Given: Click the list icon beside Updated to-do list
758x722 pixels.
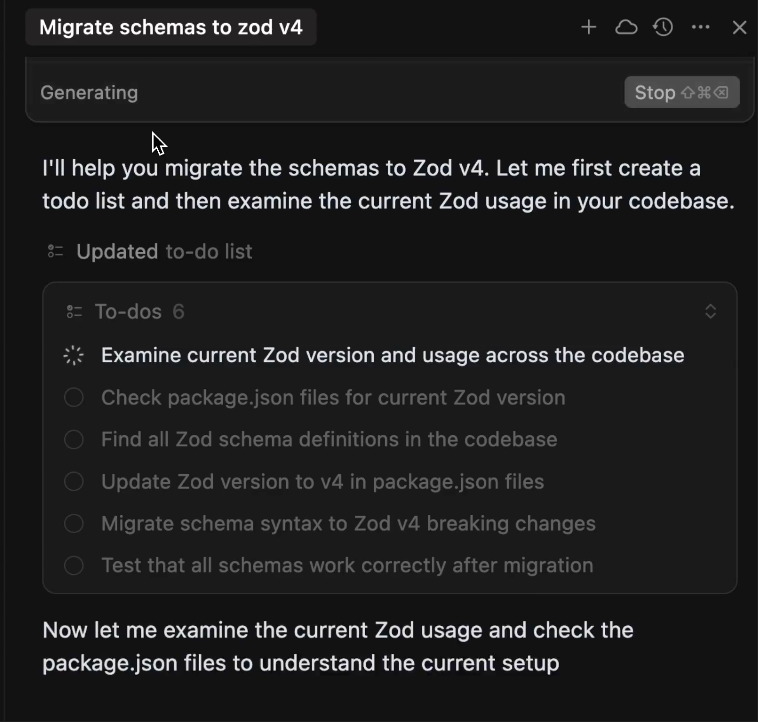Looking at the screenshot, I should click(56, 252).
